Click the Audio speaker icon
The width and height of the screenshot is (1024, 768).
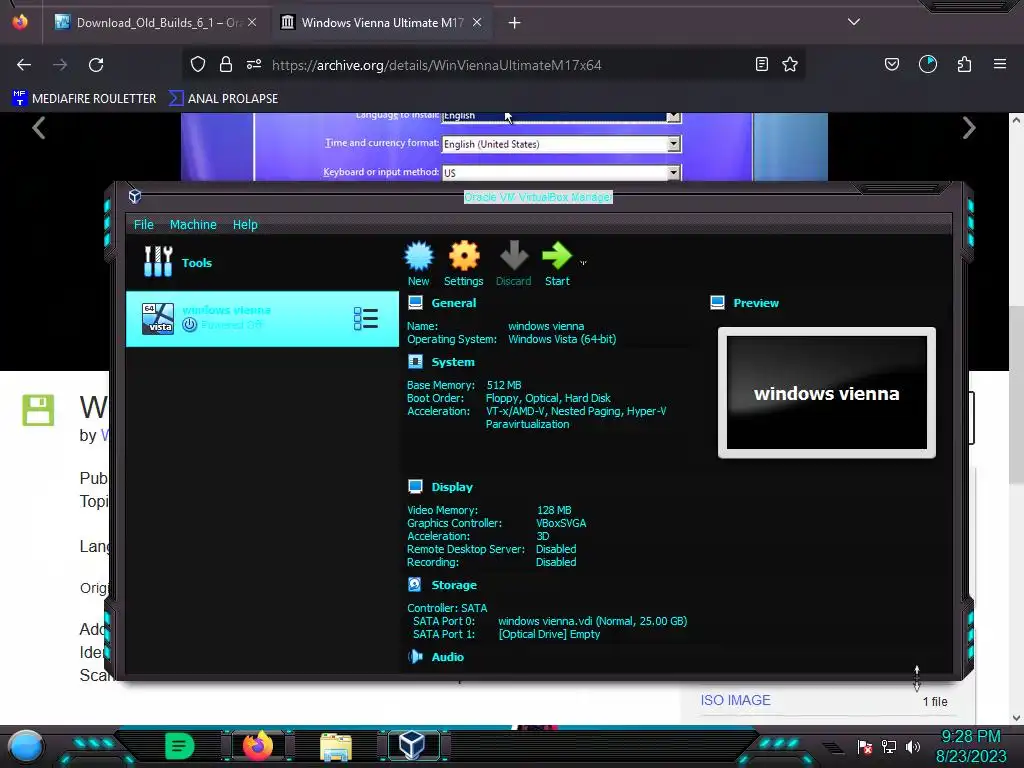click(415, 656)
